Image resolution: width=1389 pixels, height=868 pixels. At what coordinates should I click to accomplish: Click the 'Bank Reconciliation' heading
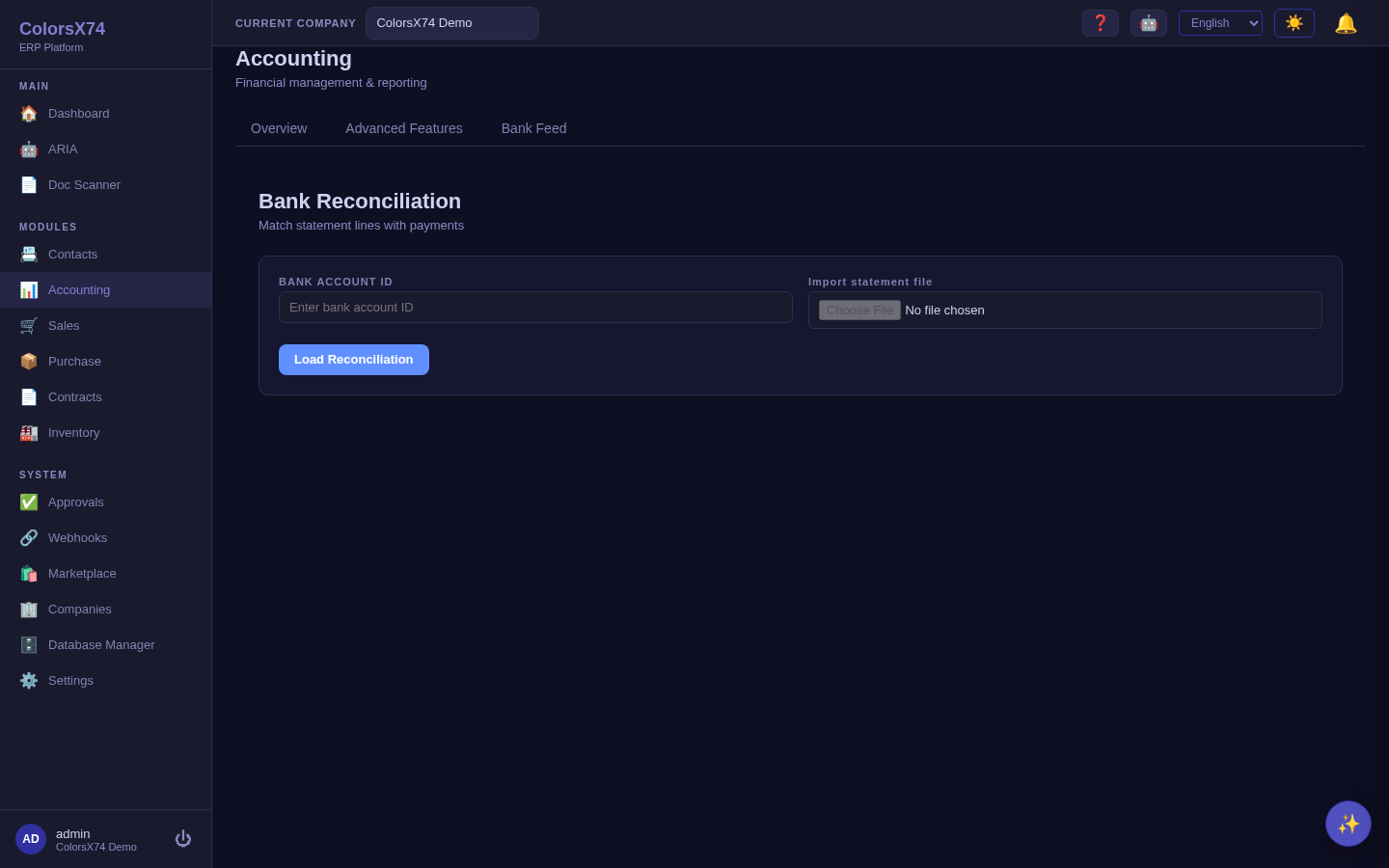[x=360, y=202]
